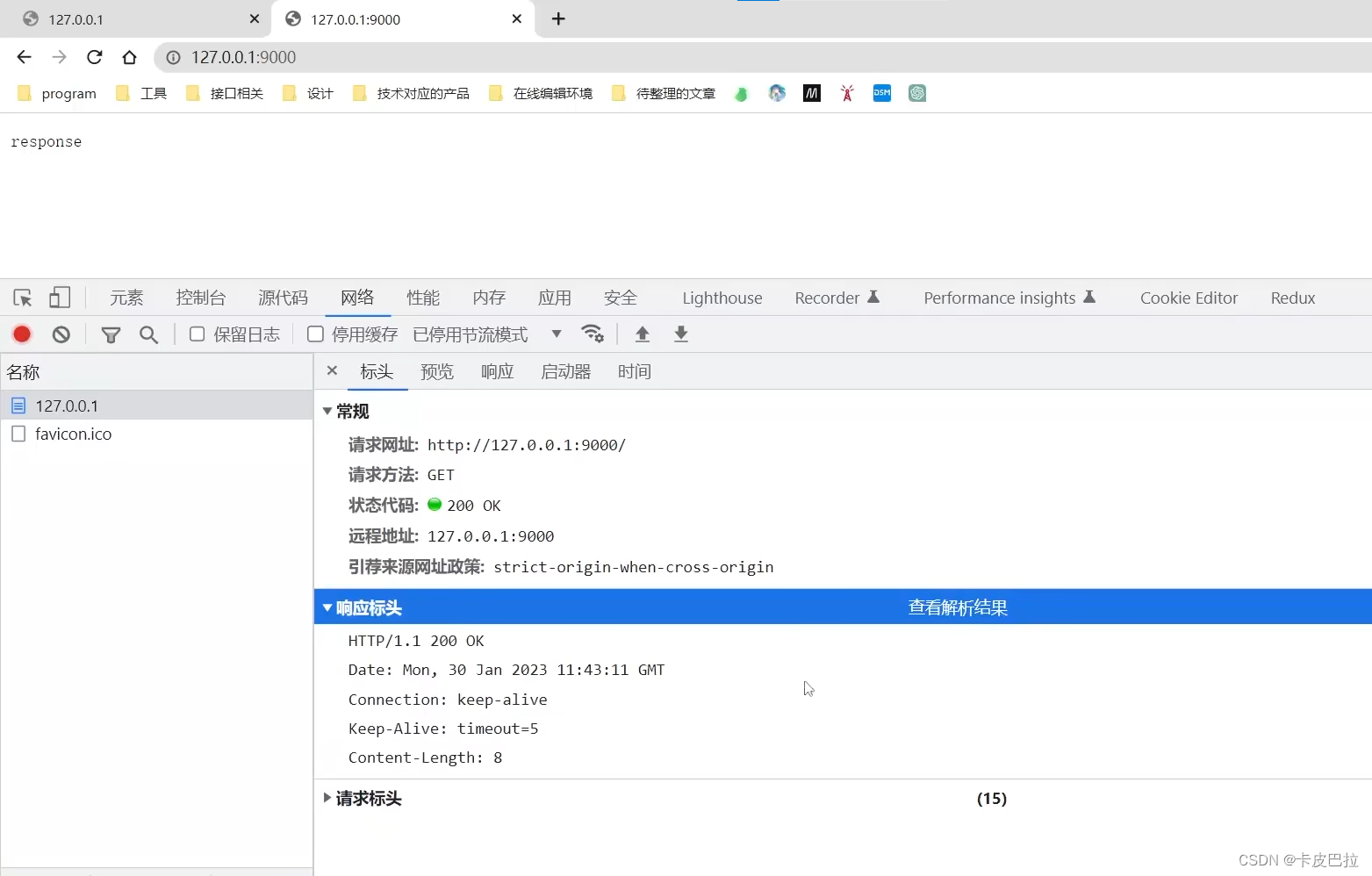Export HAR file download arrow
This screenshot has height=876, width=1372.
point(681,334)
